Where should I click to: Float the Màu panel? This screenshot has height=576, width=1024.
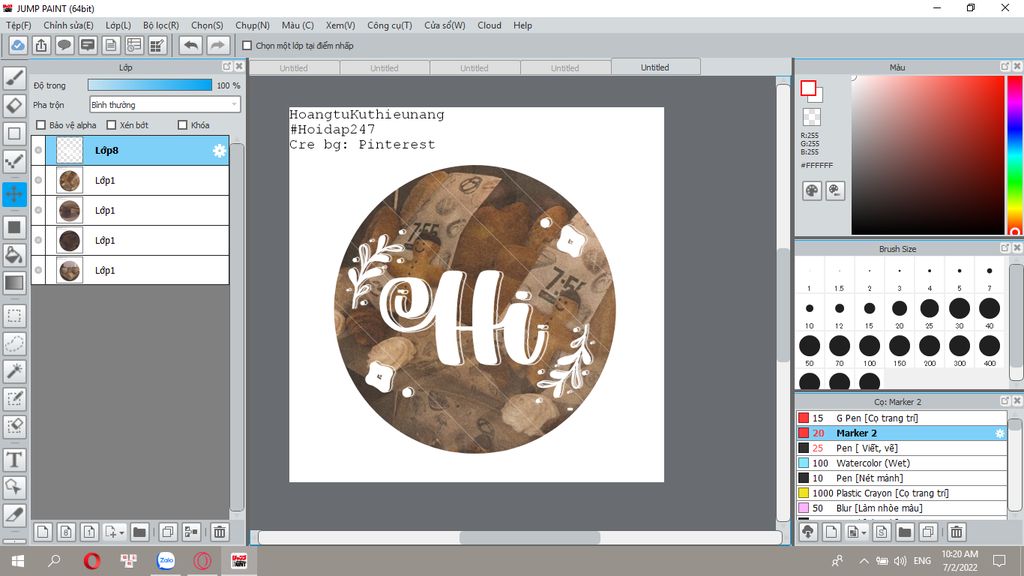click(1005, 67)
